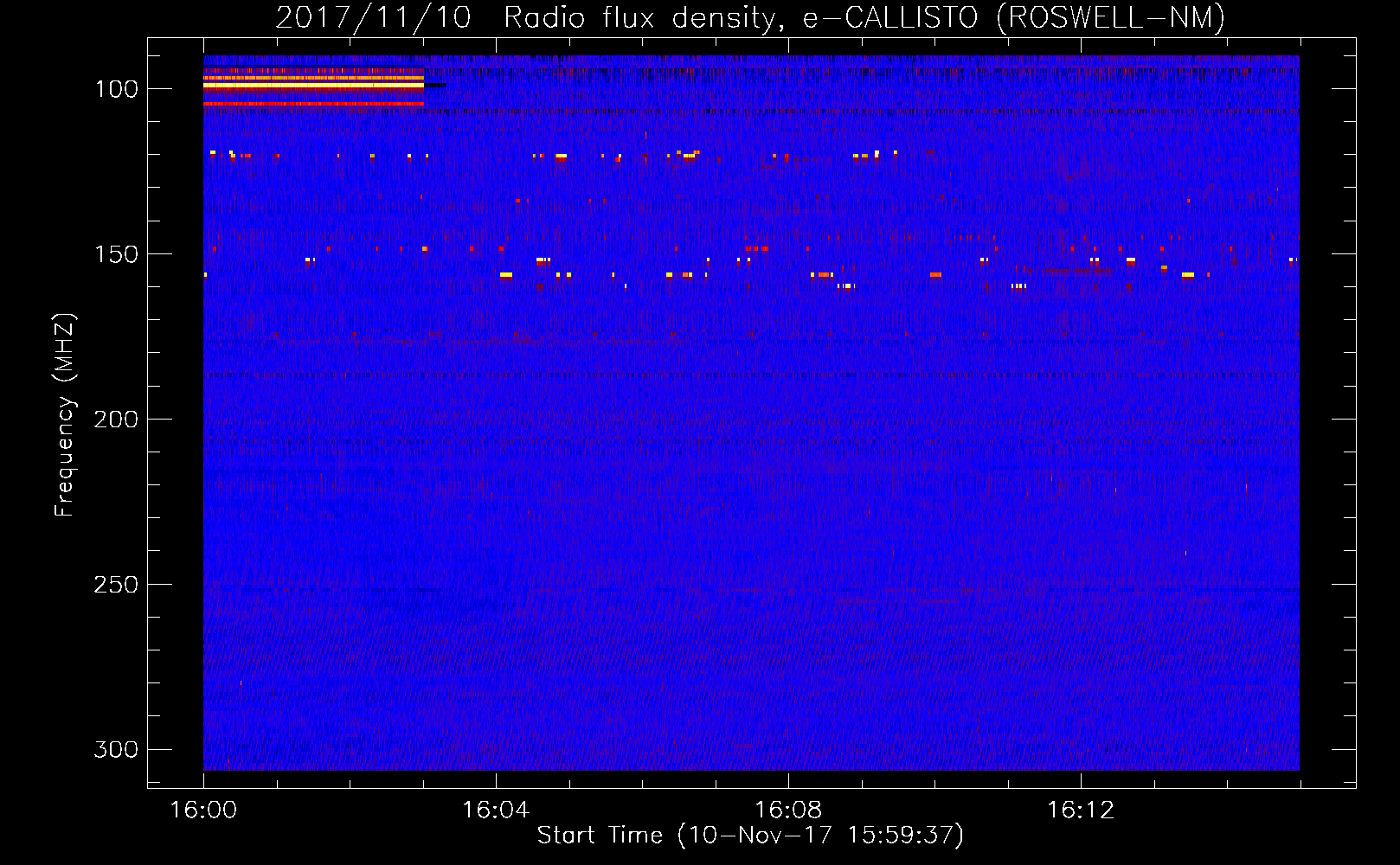Click the 16:00 time tick label
Viewport: 1400px width, 865px height.
(203, 811)
